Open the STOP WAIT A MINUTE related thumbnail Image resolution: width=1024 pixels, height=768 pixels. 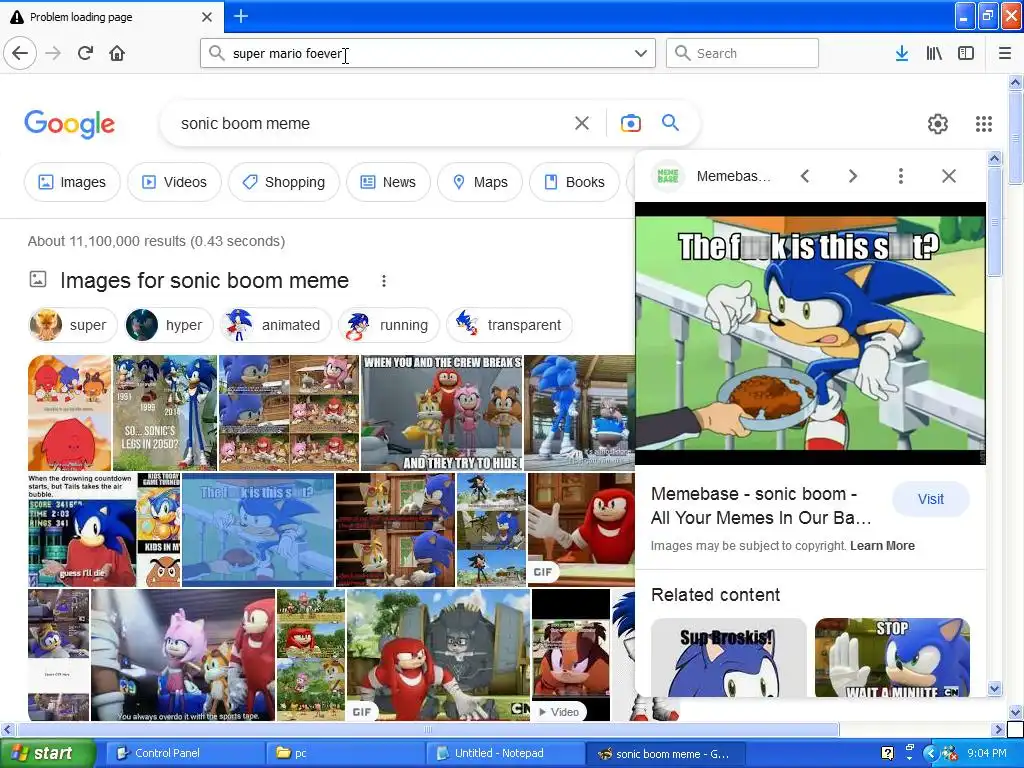[x=892, y=657]
